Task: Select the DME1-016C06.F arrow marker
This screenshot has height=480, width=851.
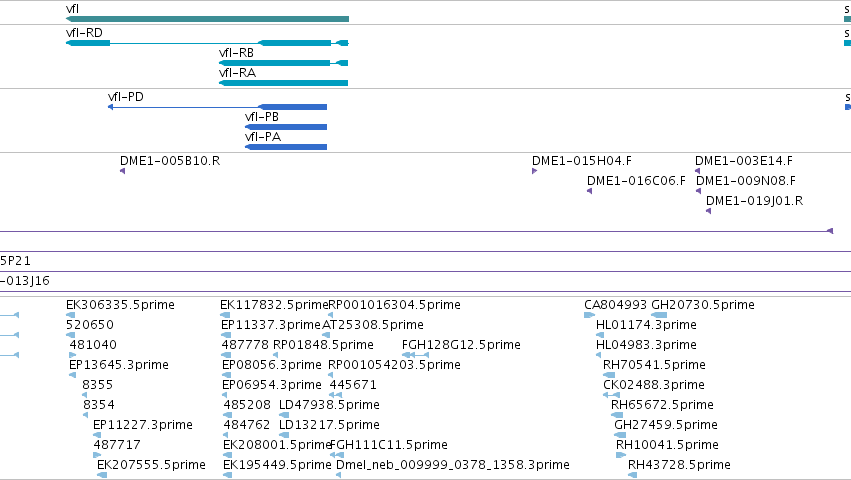Action: pos(589,191)
